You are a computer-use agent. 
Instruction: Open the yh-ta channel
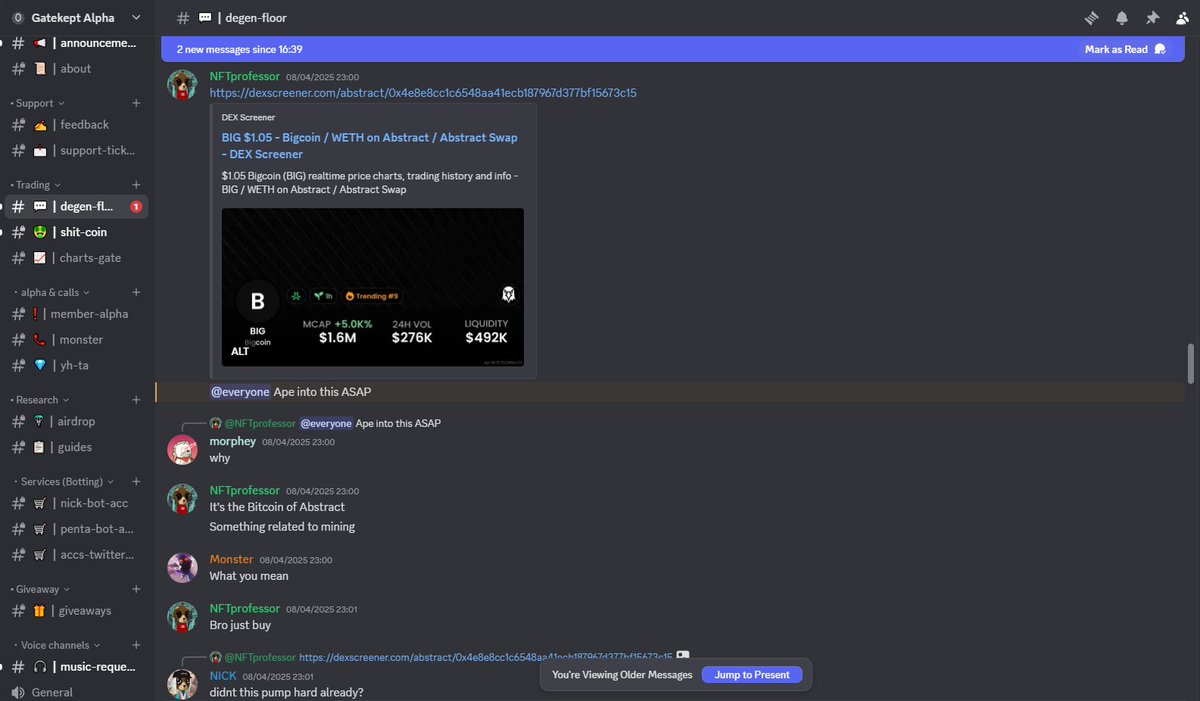coord(77,366)
